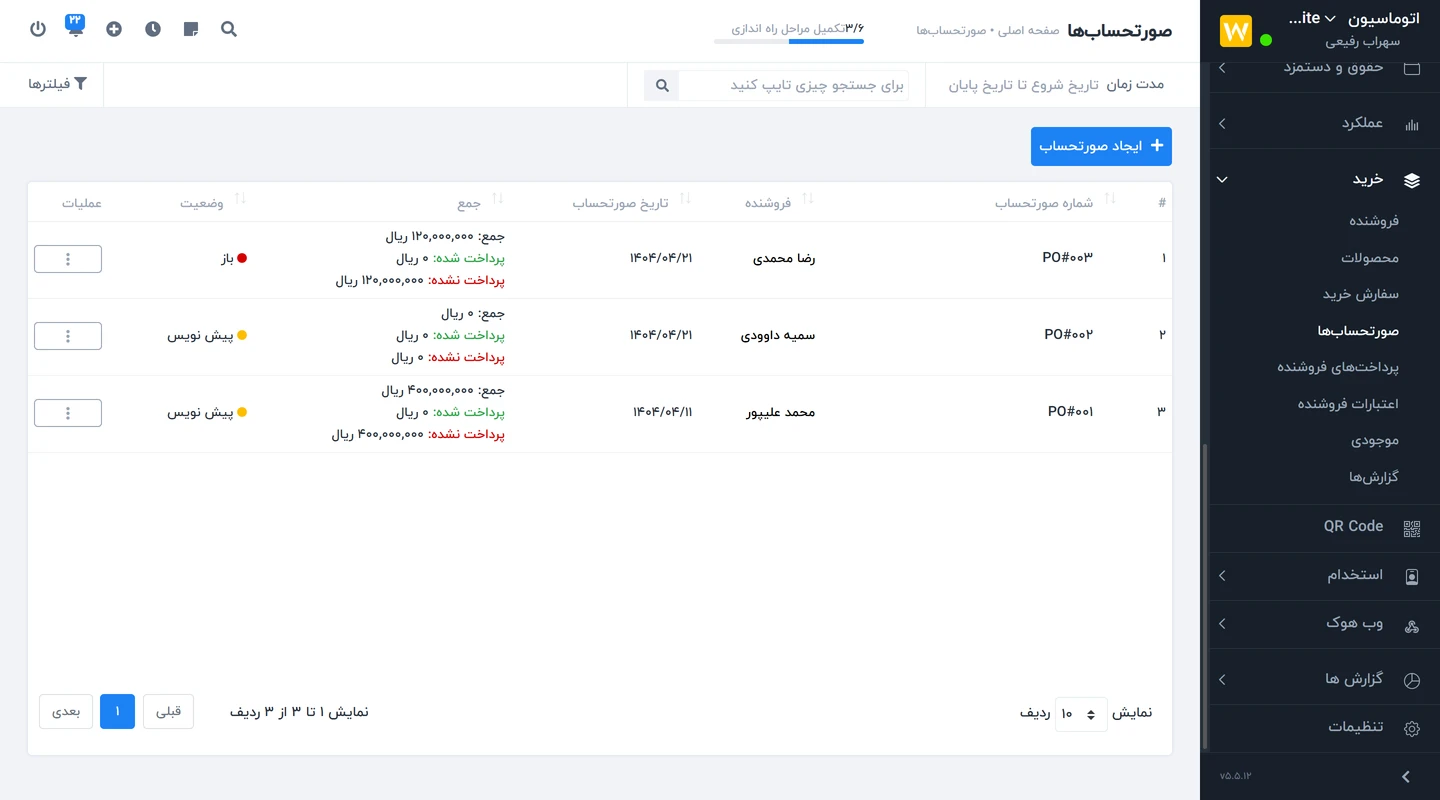The width and height of the screenshot is (1440, 800).
Task: Click the گزارش ها pie chart icon
Action: [x=1412, y=680]
